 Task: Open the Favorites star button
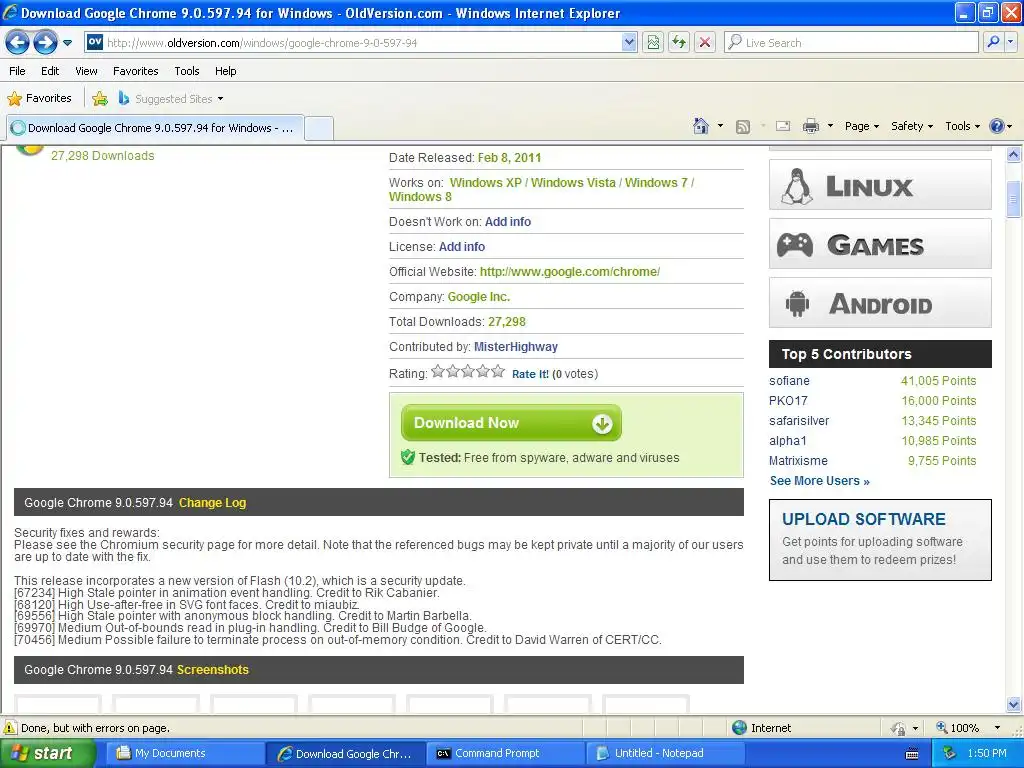pyautogui.click(x=39, y=99)
